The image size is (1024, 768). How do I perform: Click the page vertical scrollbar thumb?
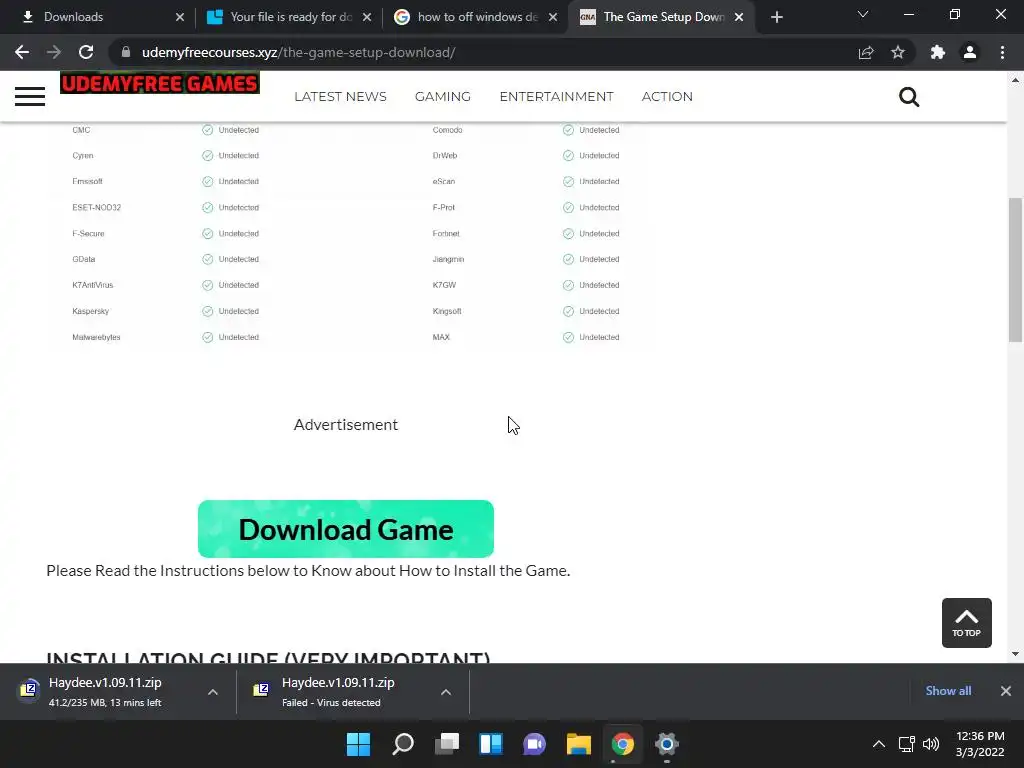(x=1015, y=270)
